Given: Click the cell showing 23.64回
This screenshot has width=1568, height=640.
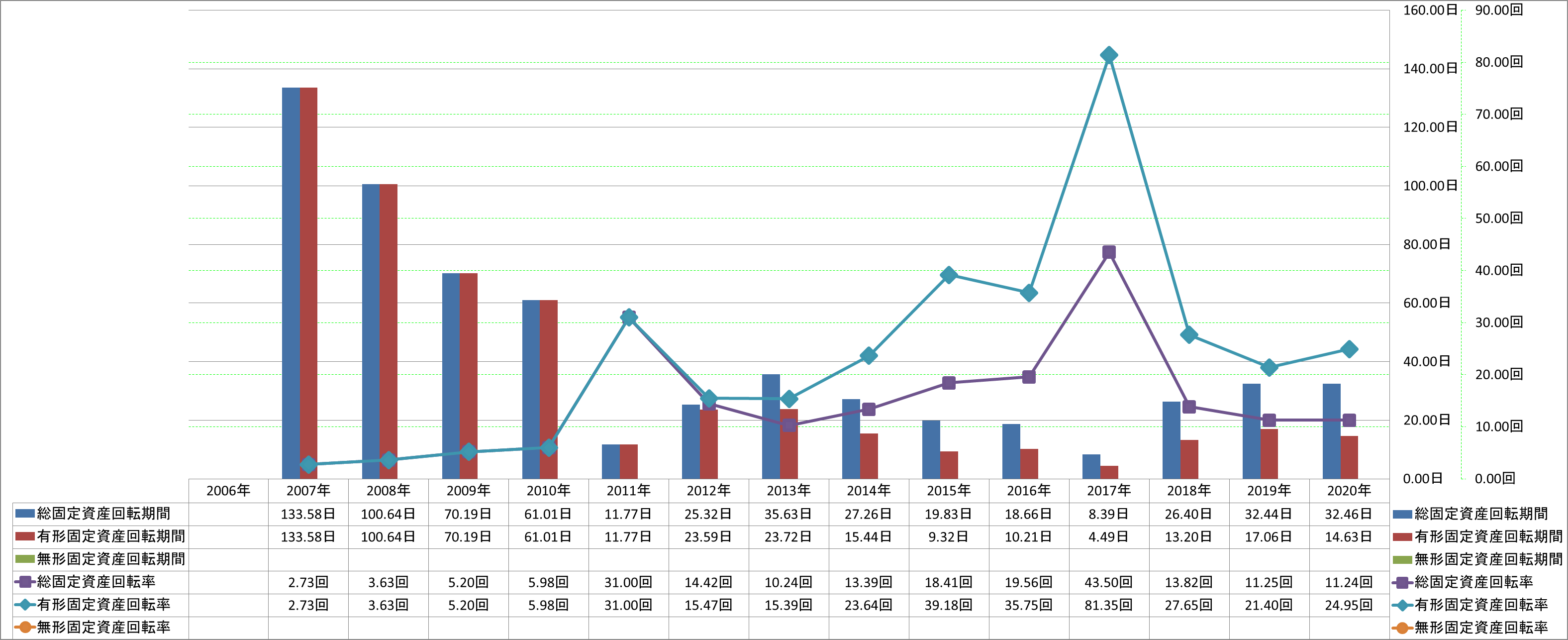Looking at the screenshot, I should click(x=869, y=605).
